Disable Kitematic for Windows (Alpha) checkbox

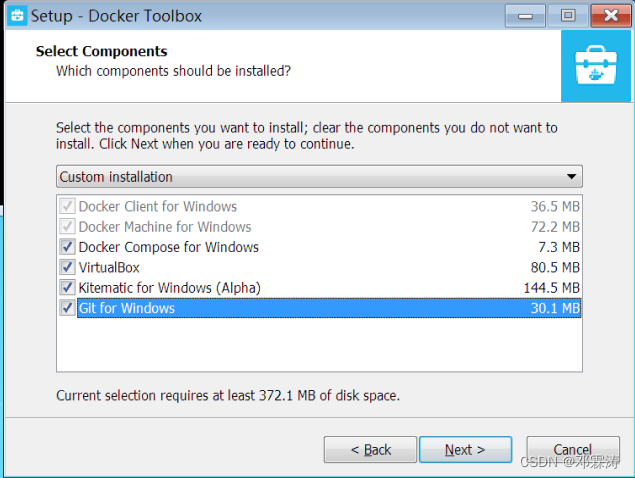click(x=67, y=288)
